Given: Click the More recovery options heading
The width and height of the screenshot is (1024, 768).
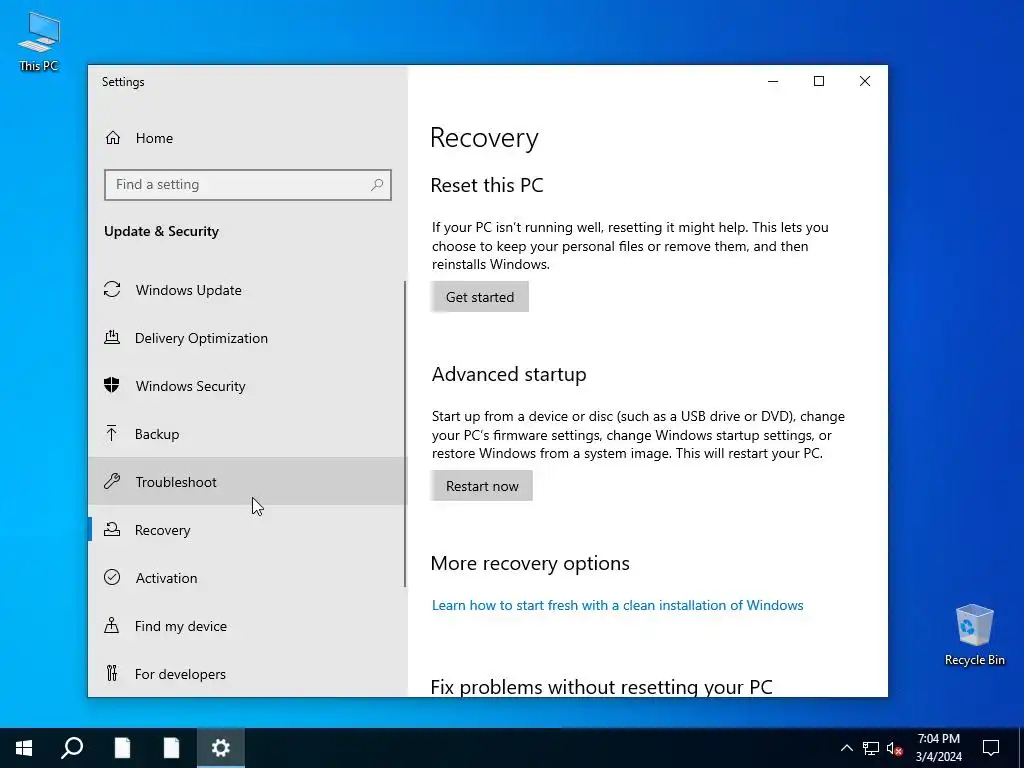Looking at the screenshot, I should coord(530,563).
